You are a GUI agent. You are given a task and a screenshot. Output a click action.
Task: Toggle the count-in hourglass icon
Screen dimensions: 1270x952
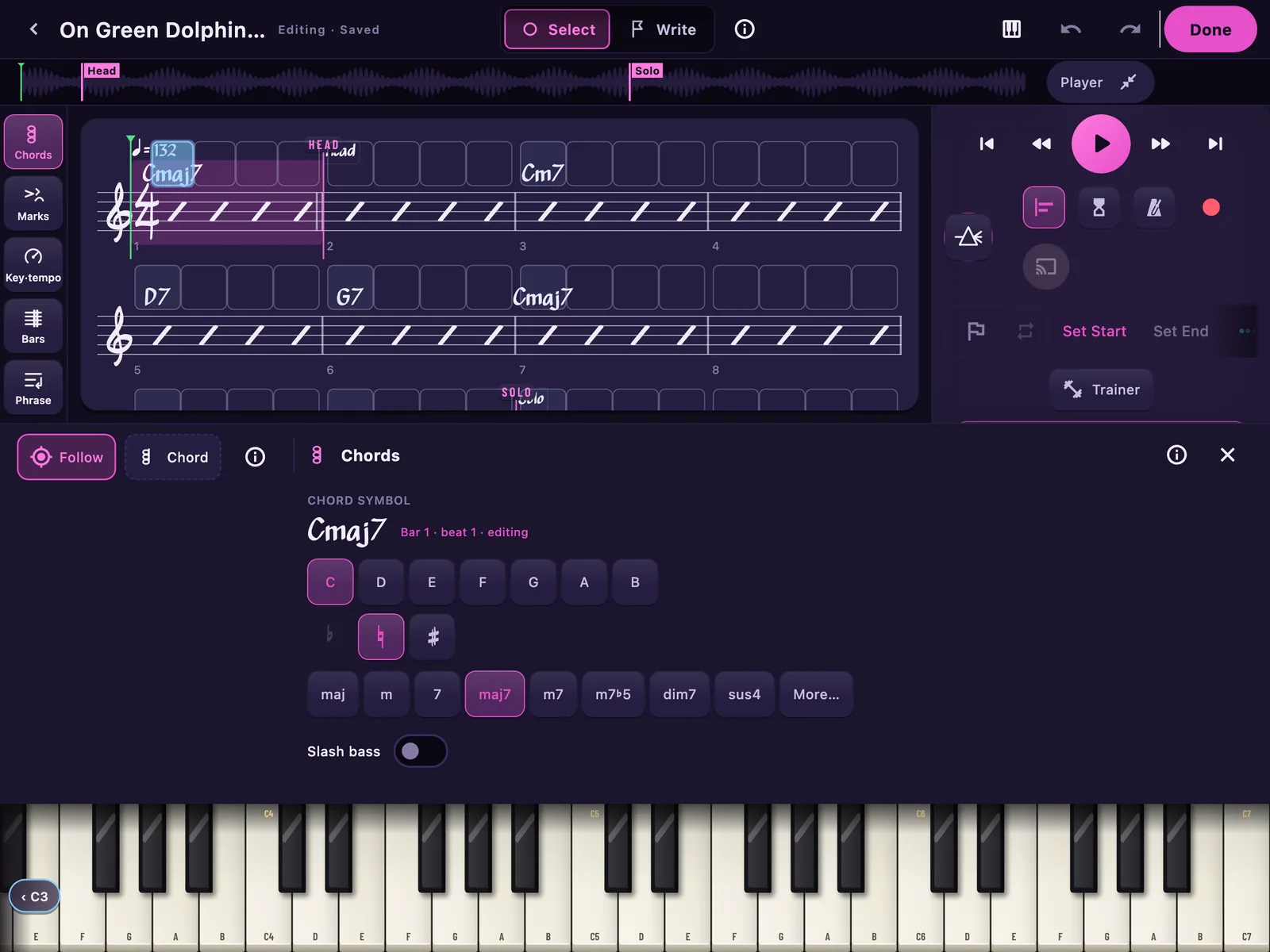1099,207
